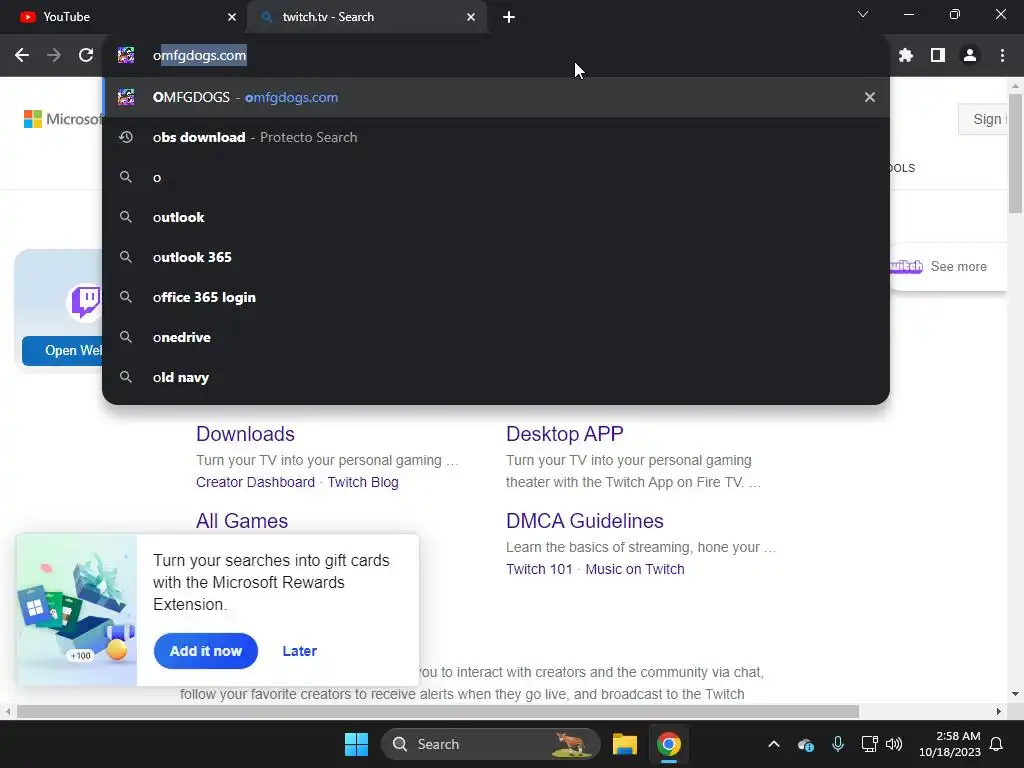1024x768 pixels.
Task: Follow the Twitch 101 link
Action: tap(539, 569)
